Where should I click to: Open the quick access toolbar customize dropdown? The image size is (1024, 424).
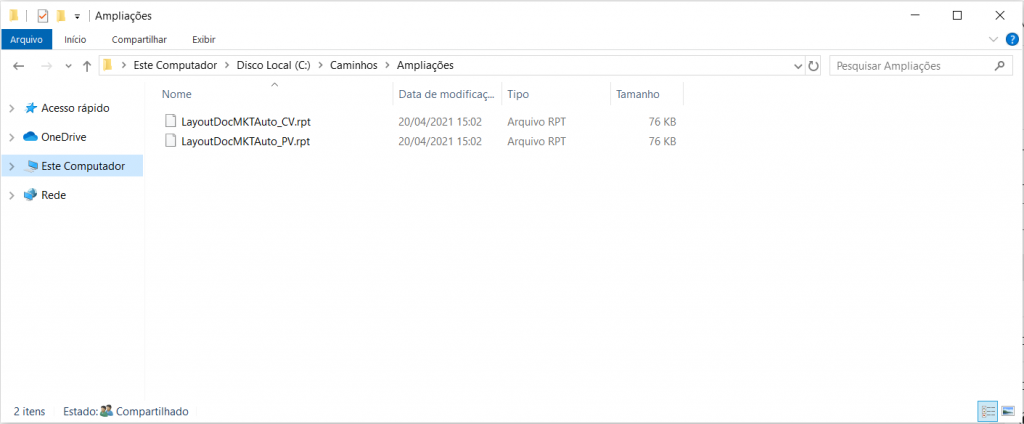point(77,17)
